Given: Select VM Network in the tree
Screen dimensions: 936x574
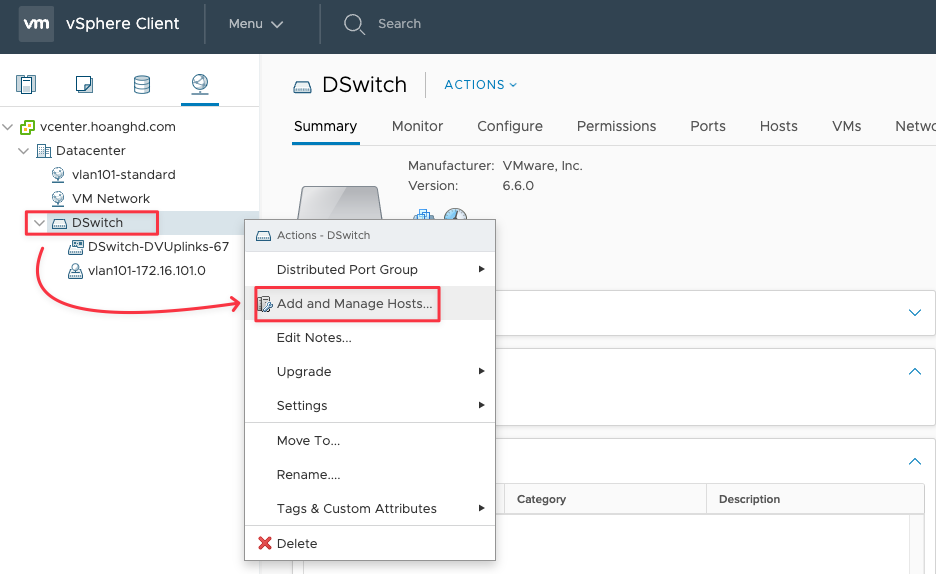Looking at the screenshot, I should click(111, 199).
